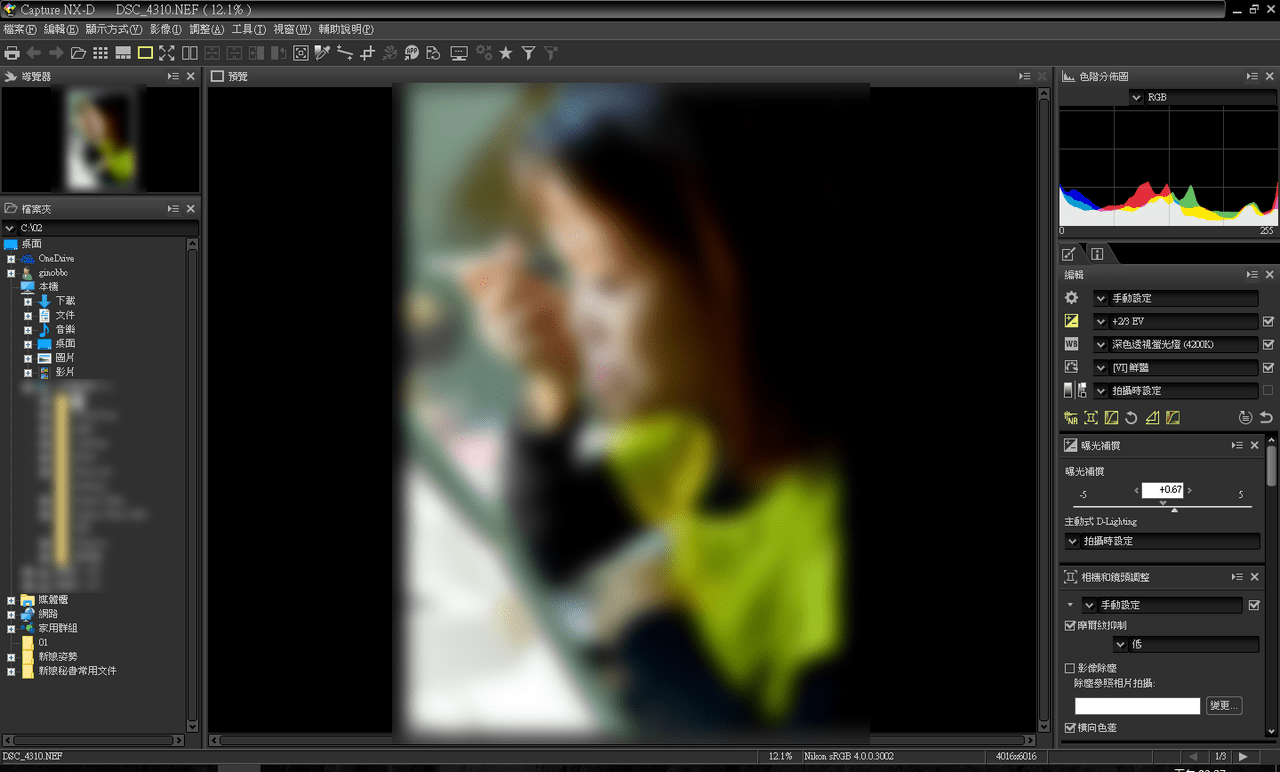The image size is (1280, 772).
Task: Select the photo thumbnail in the Navigator panel
Action: [98, 138]
